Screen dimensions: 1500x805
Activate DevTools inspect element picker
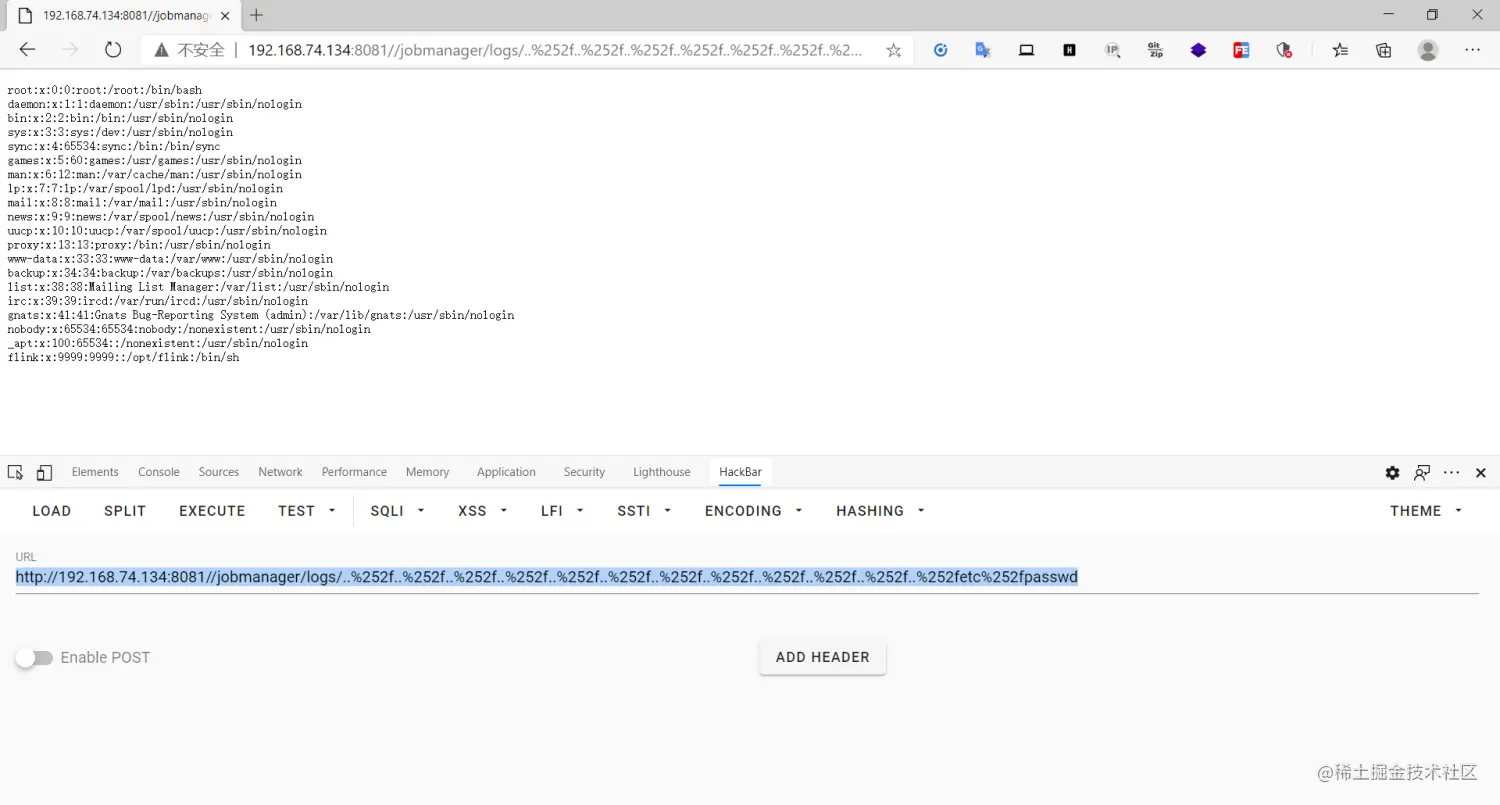15,472
